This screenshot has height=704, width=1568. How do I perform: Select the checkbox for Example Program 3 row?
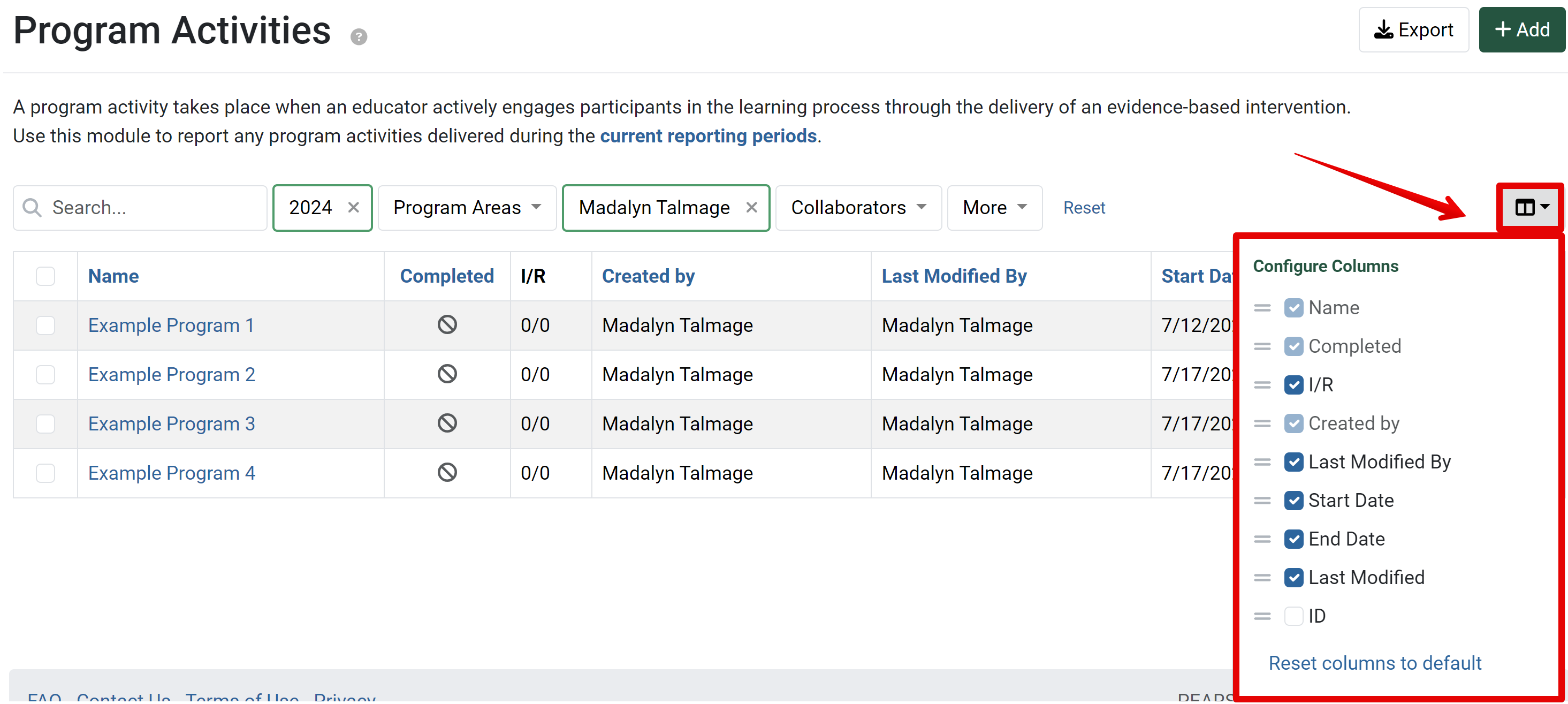[x=45, y=424]
